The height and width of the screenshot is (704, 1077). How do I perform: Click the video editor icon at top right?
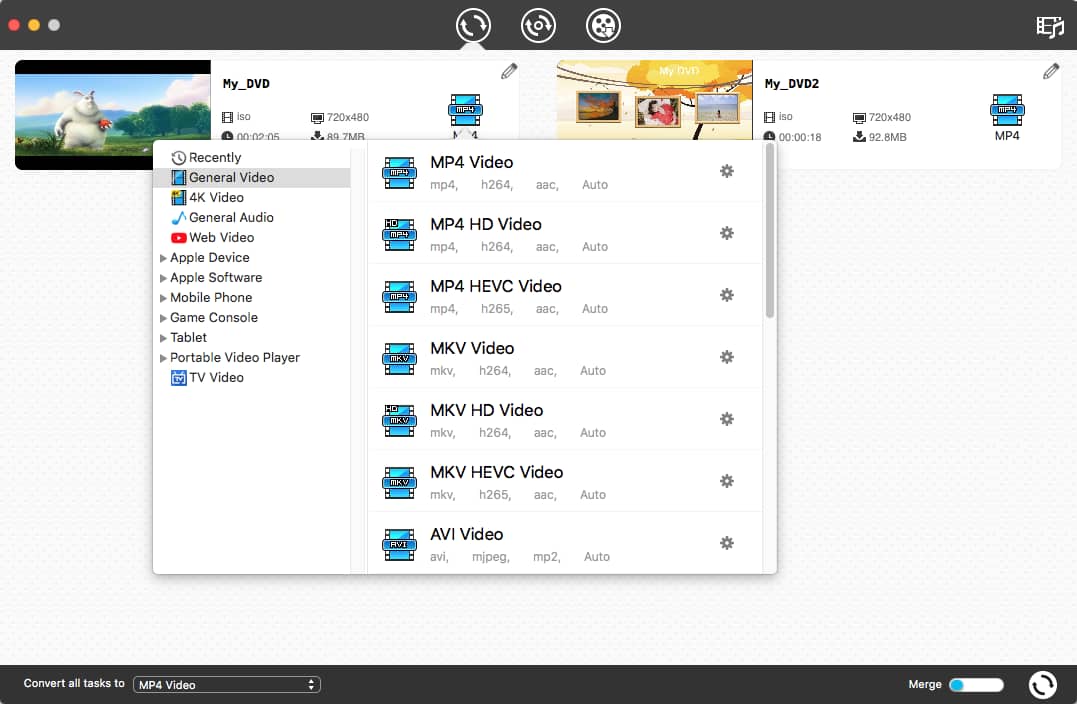coord(1048,27)
